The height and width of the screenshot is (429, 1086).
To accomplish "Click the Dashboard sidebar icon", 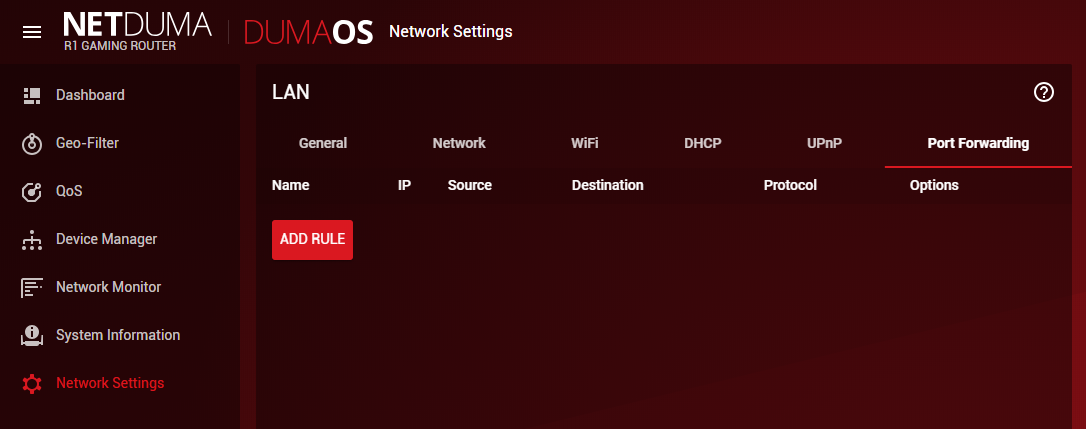I will pyautogui.click(x=31, y=95).
